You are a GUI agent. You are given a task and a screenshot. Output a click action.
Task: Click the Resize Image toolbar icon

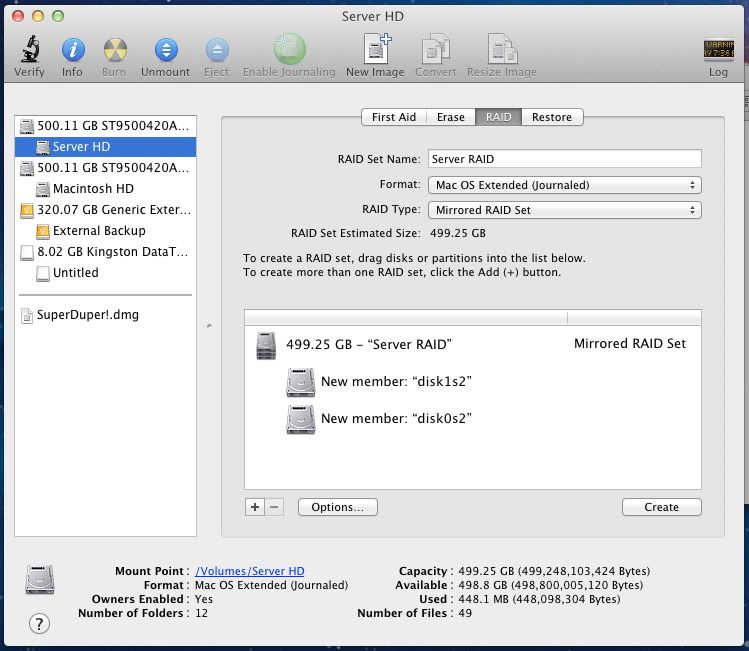[502, 48]
